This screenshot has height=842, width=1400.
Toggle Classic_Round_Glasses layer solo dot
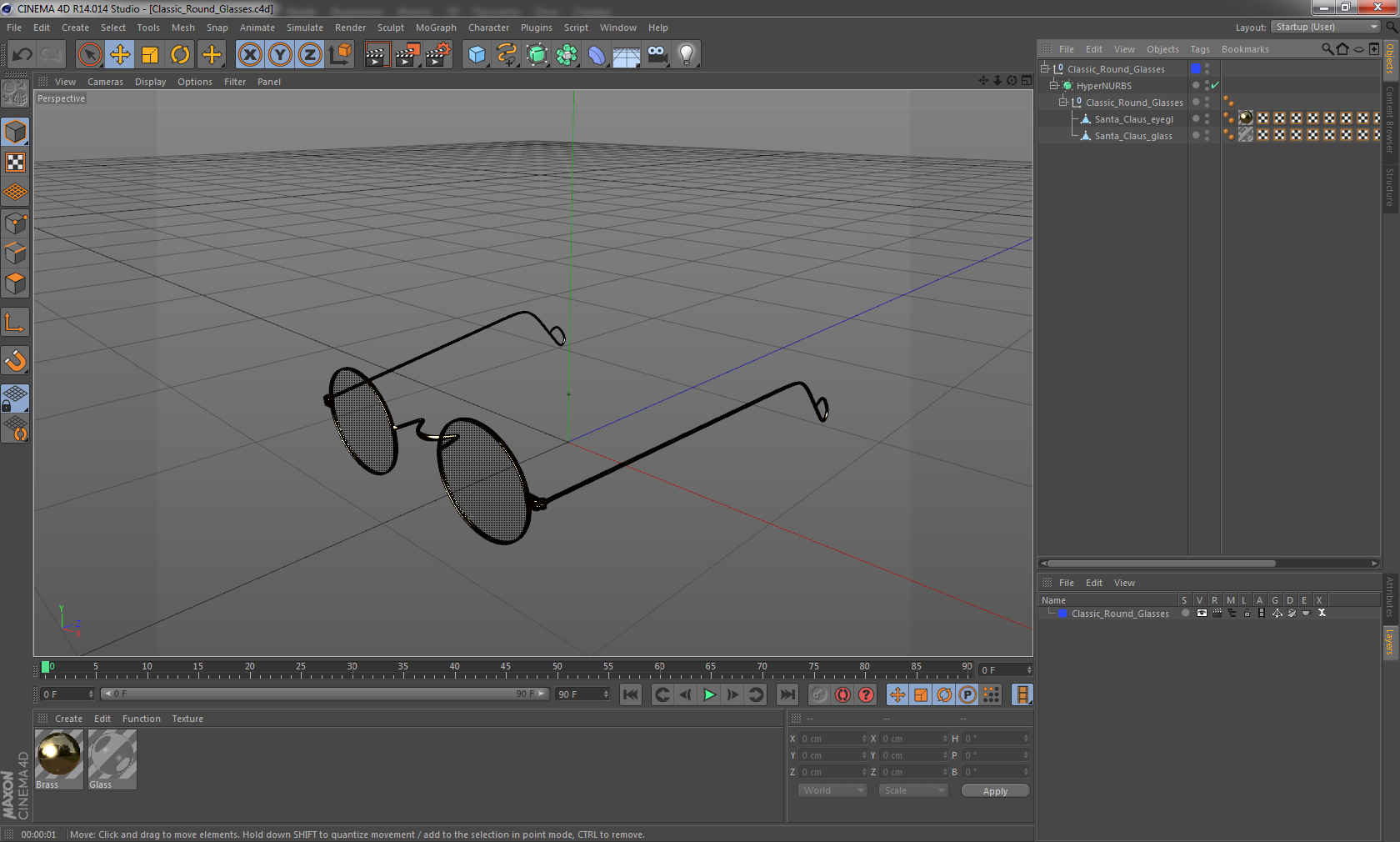point(1185,613)
